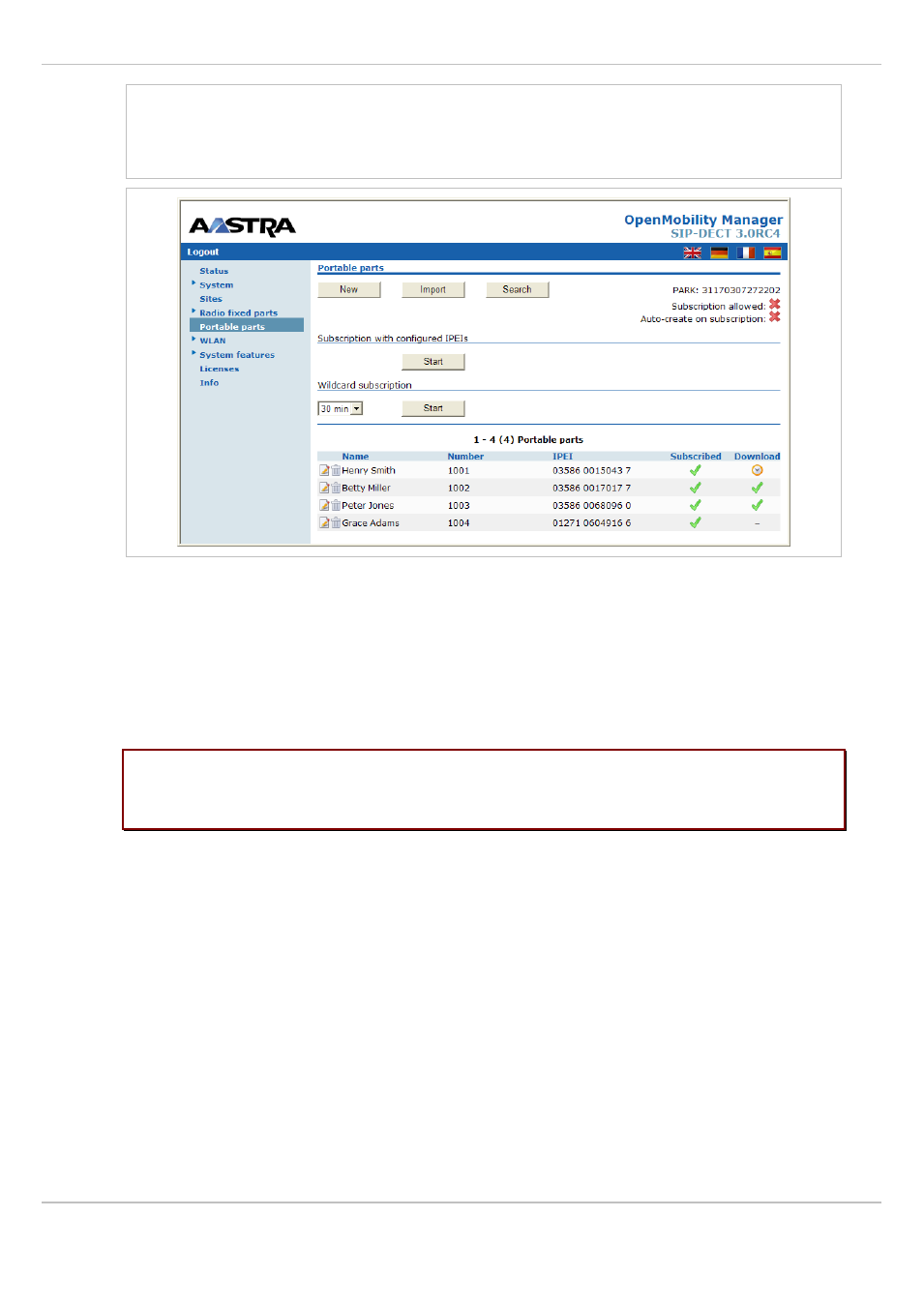Open the edit icon for Grace Adams
The height and width of the screenshot is (1306, 924).
click(324, 523)
